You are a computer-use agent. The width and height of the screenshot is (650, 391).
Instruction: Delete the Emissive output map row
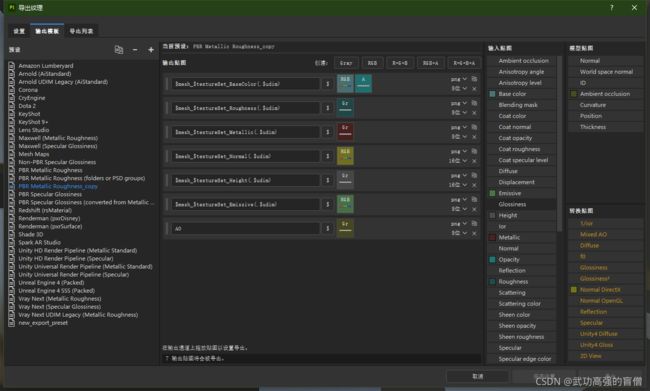point(474,209)
